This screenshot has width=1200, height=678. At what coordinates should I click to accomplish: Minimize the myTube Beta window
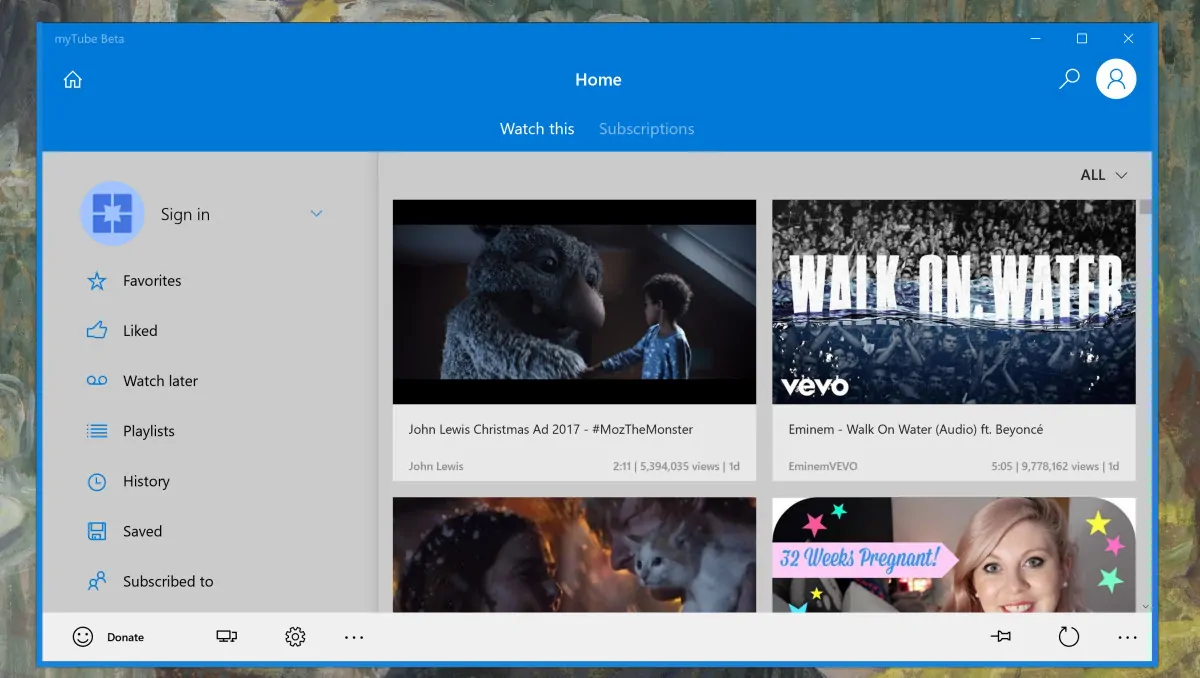tap(1035, 39)
